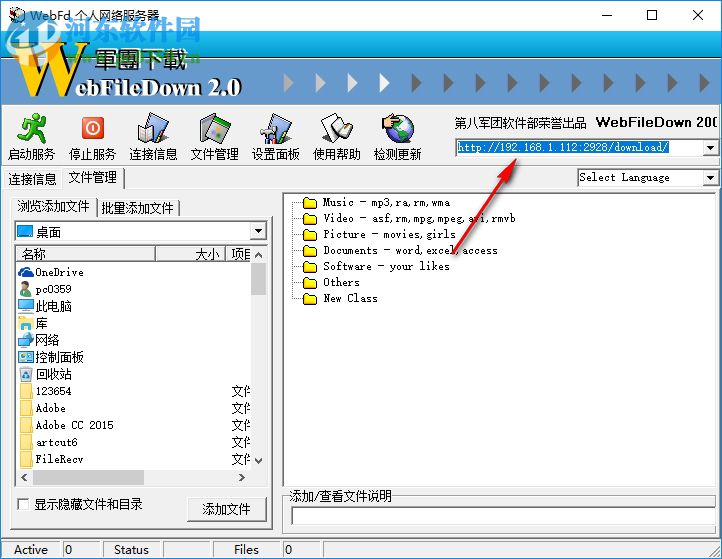The width and height of the screenshot is (722, 559).
Task: Switch to the 文件管理 tab
Action: click(x=93, y=178)
